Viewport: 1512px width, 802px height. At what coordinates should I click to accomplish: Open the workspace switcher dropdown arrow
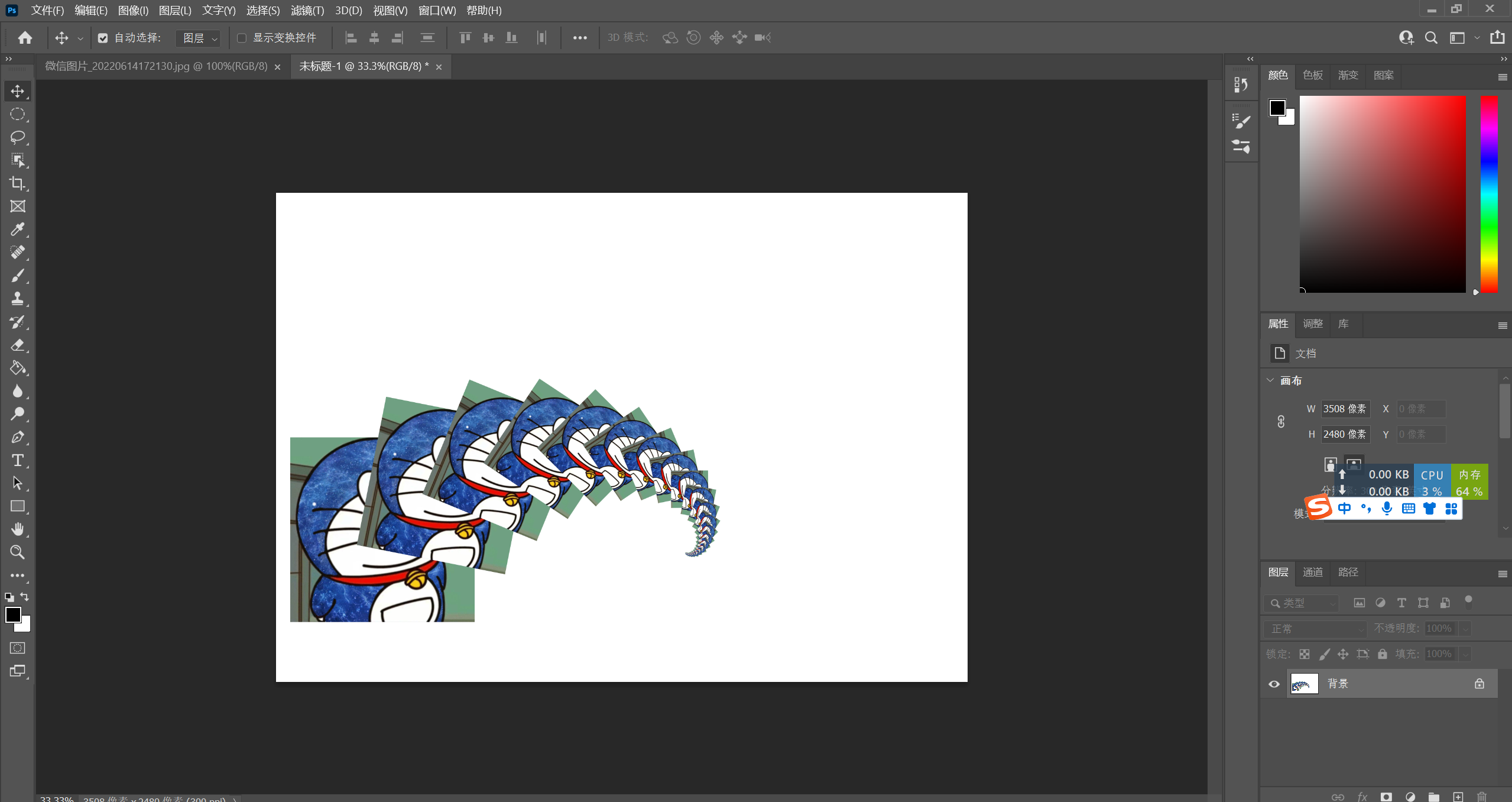tap(1477, 38)
